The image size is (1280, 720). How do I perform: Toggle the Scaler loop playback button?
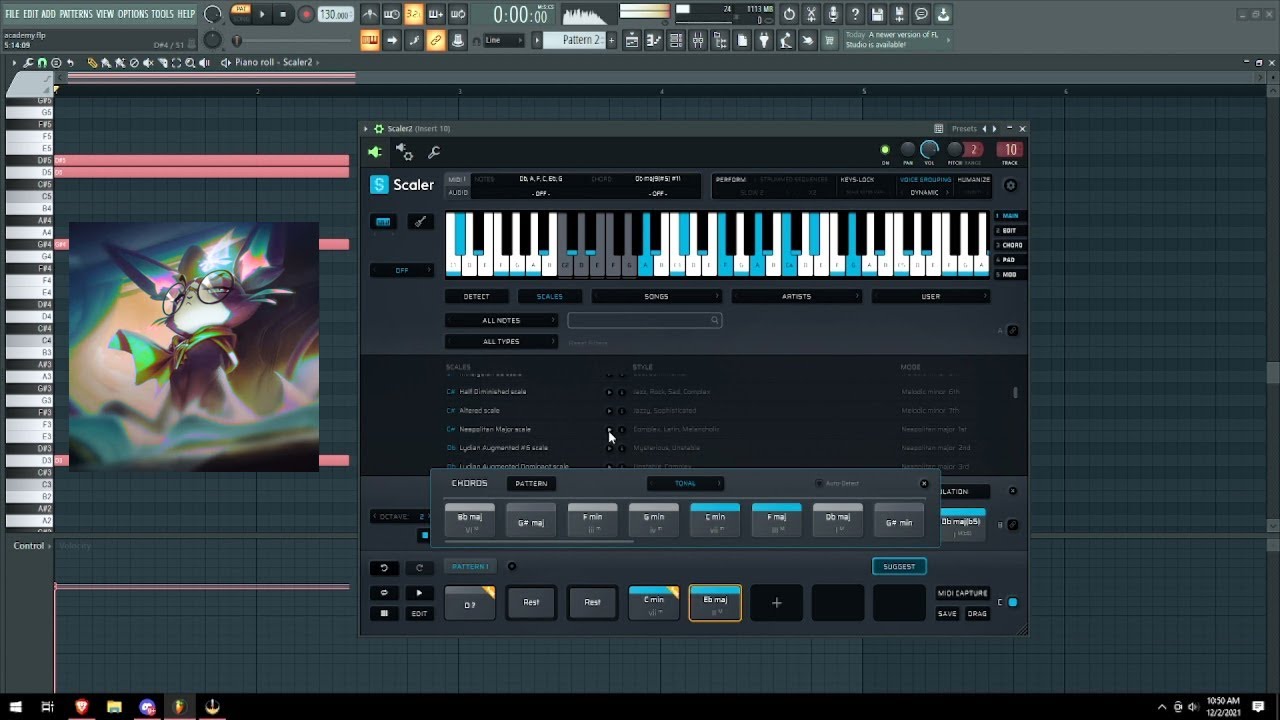pyautogui.click(x=383, y=593)
